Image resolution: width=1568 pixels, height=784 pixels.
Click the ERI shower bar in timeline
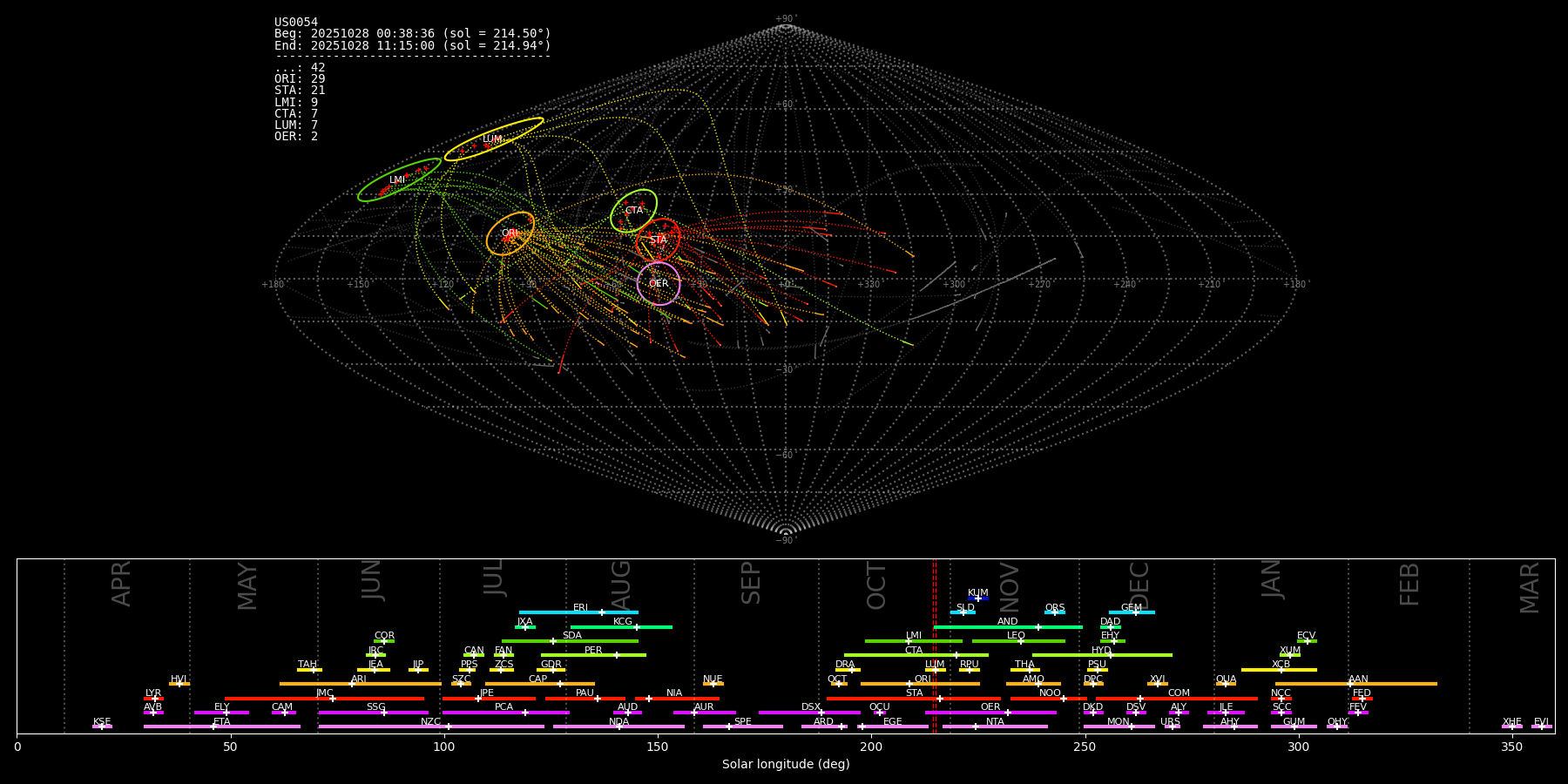click(578, 612)
